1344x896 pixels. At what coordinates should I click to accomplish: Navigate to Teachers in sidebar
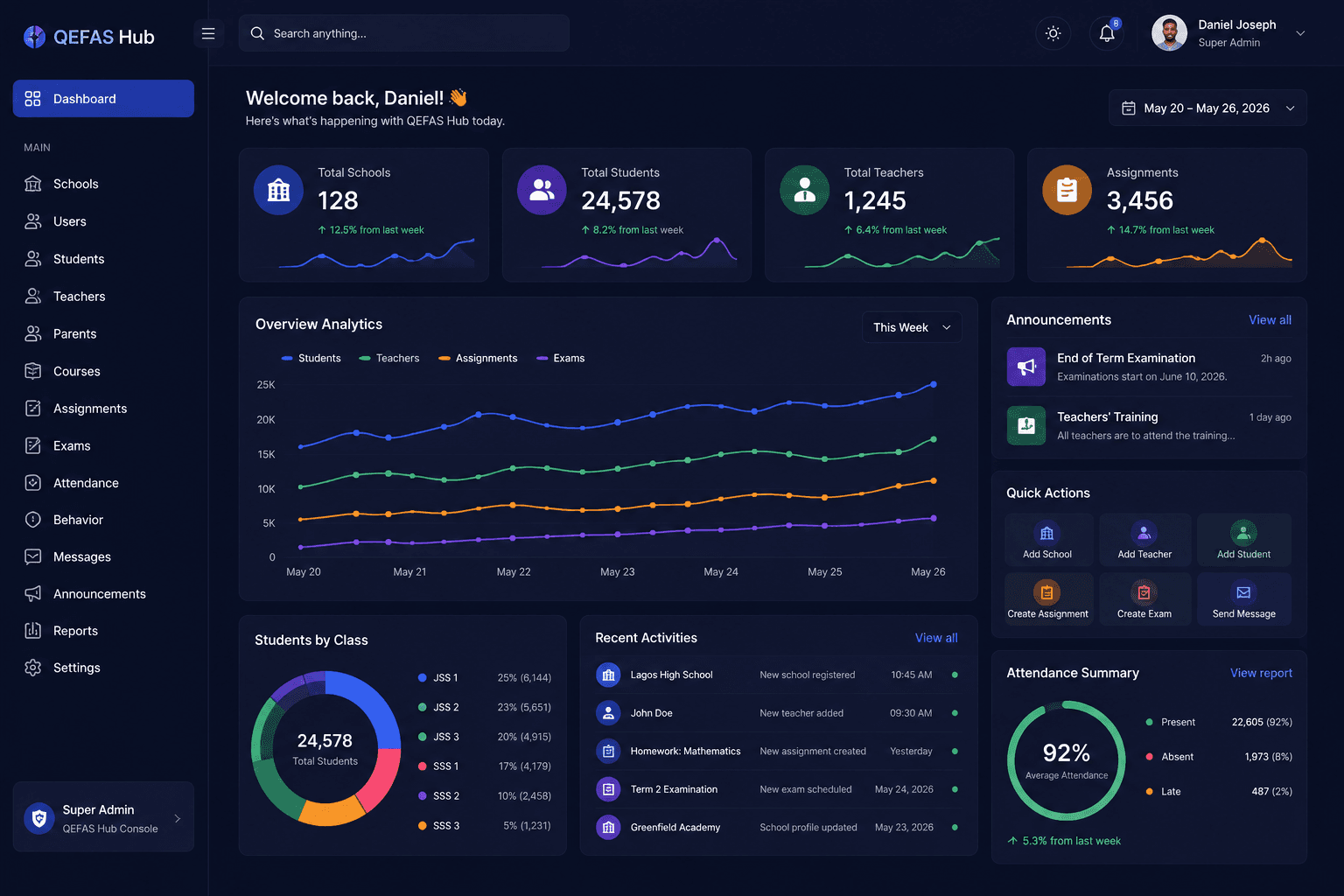[103, 297]
